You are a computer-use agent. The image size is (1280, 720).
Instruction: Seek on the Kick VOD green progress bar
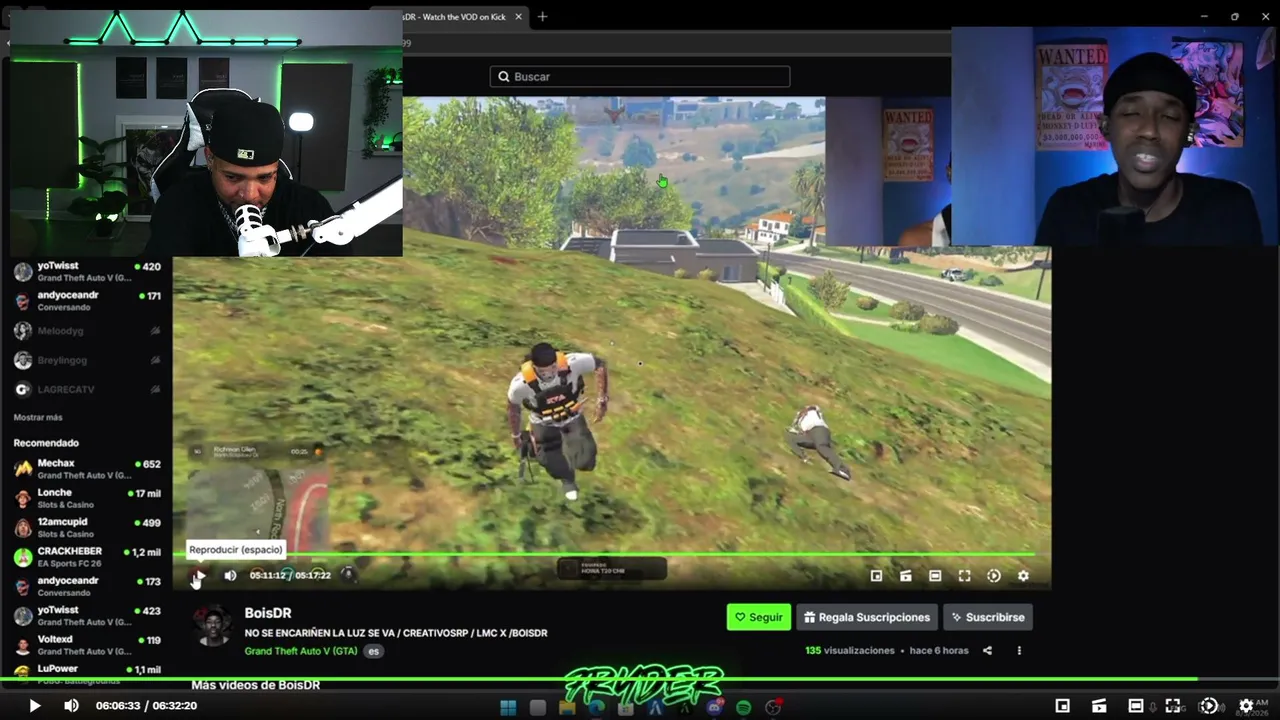point(611,554)
